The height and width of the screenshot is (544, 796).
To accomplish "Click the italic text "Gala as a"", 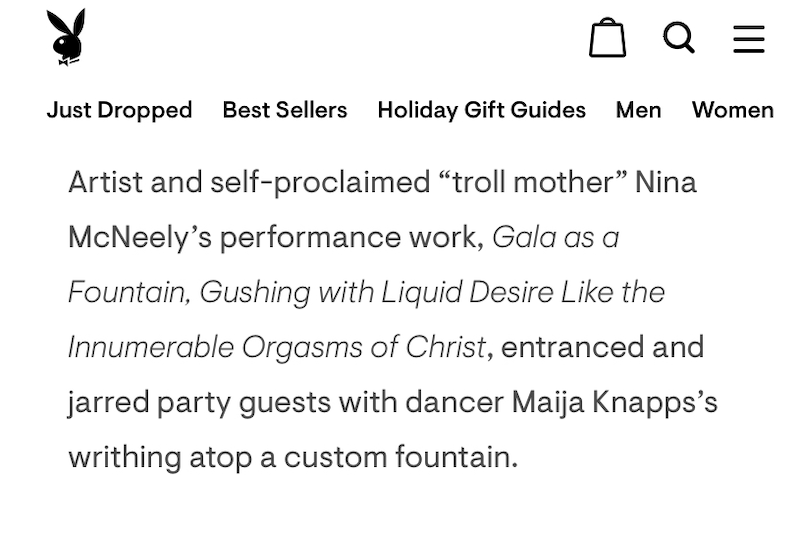I will point(555,237).
